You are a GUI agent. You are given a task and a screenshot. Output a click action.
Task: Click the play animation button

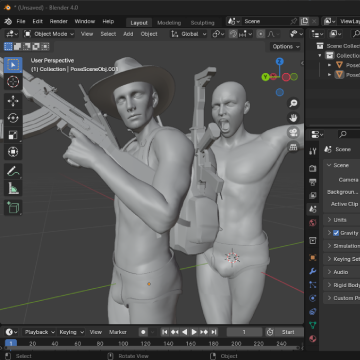point(194,332)
